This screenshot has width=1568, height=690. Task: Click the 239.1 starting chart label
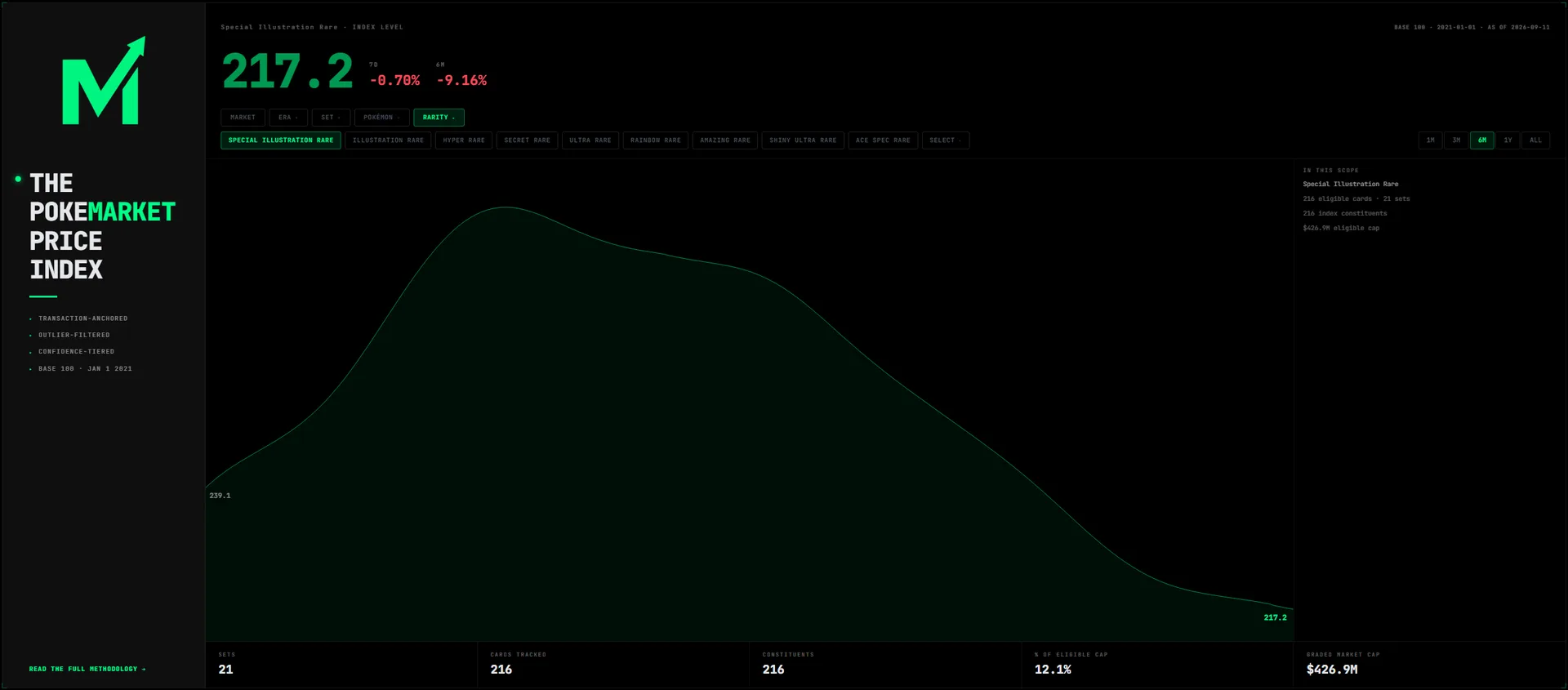(220, 496)
